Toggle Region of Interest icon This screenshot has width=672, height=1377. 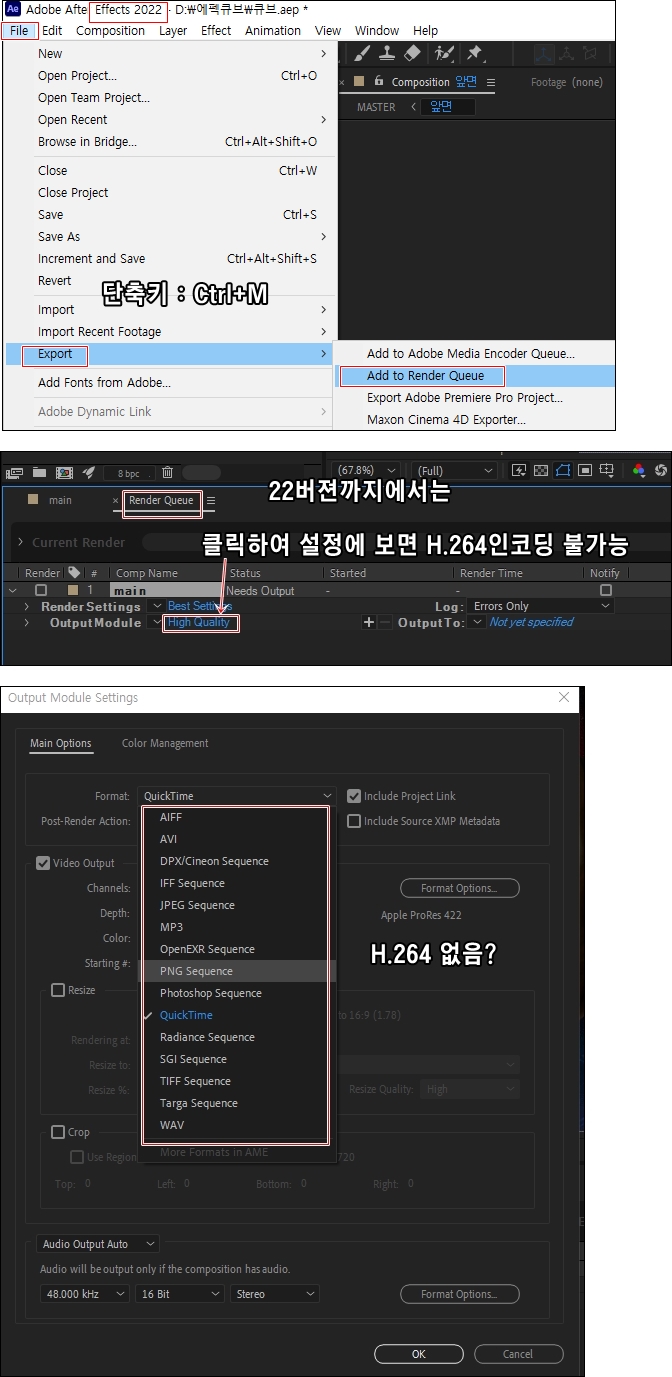tap(585, 470)
